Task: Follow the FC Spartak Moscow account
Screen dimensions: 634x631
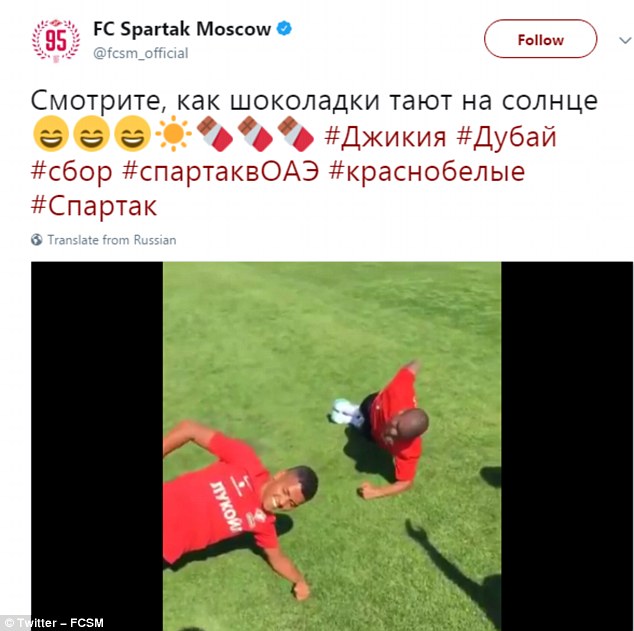Action: point(540,39)
